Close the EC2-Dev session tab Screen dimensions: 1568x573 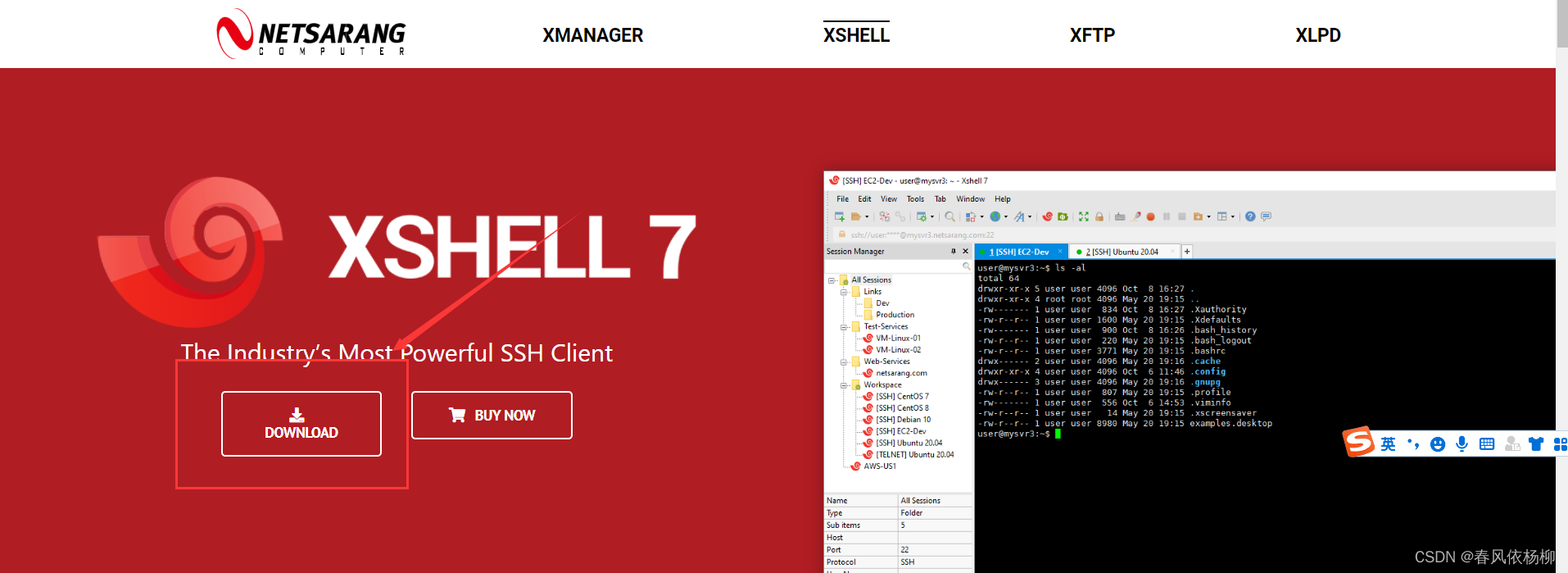click(1060, 251)
